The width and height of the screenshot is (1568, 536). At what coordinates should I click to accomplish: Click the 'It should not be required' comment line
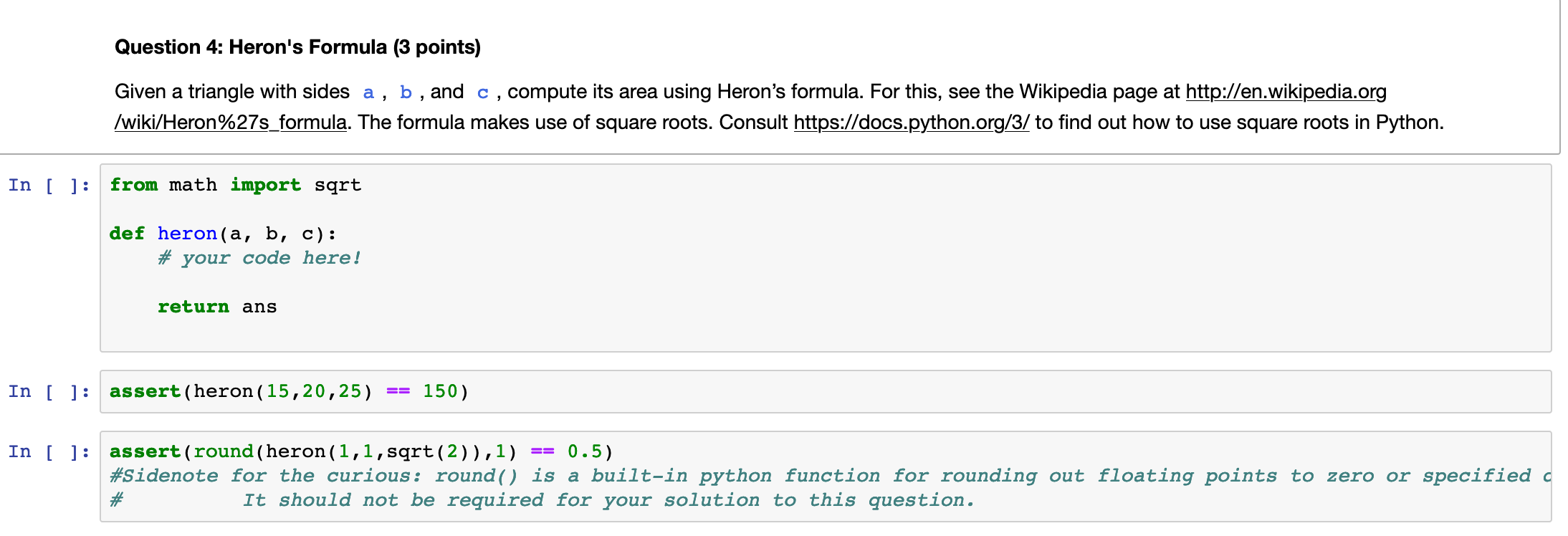coord(542,500)
